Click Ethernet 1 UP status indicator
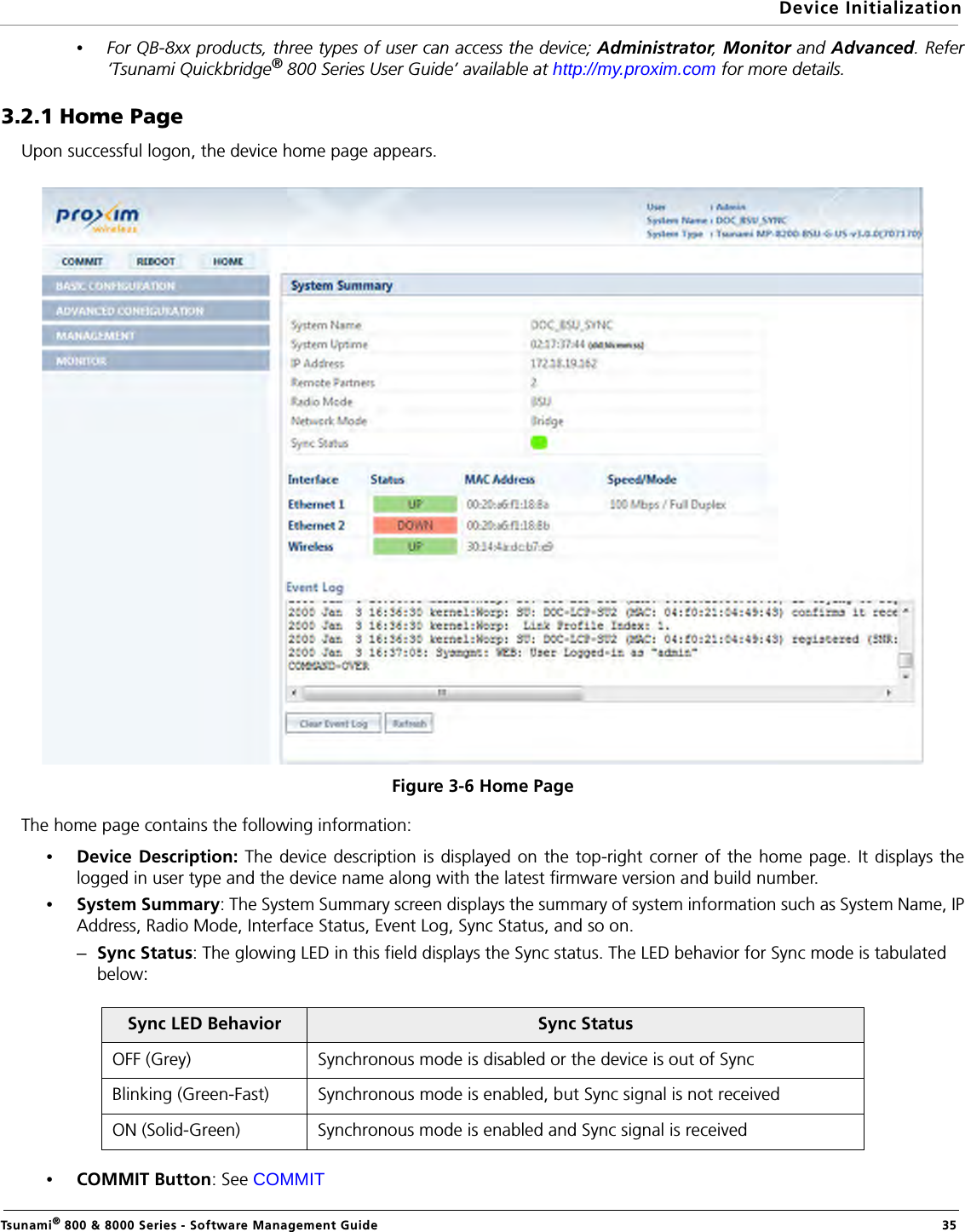 point(415,504)
